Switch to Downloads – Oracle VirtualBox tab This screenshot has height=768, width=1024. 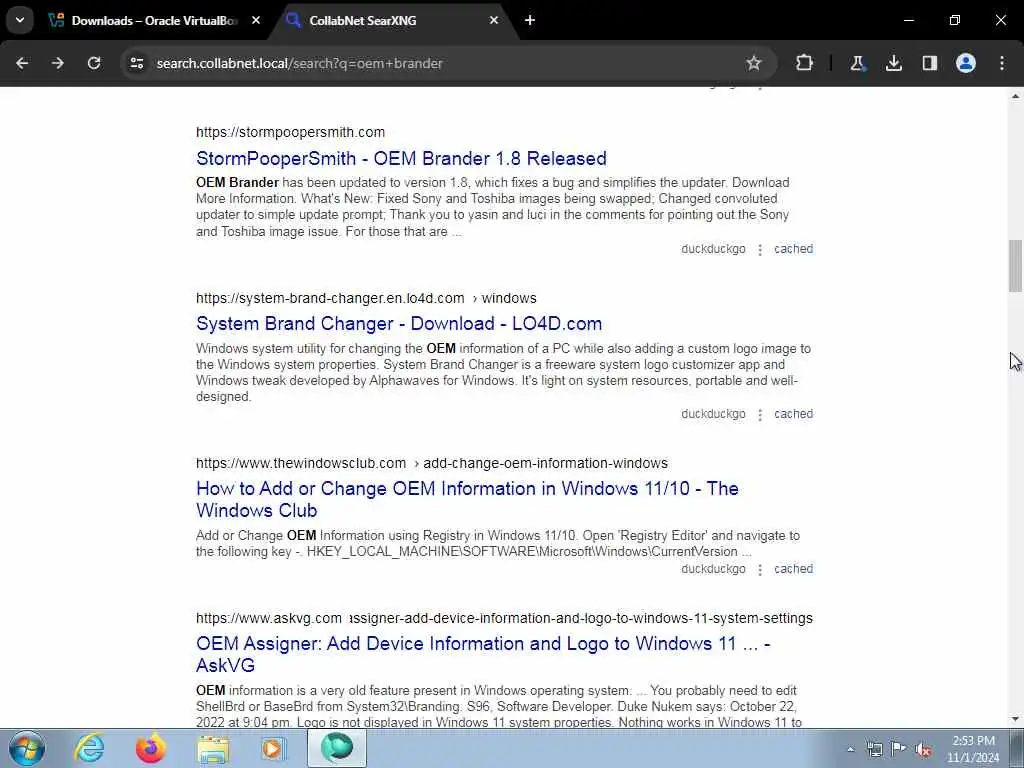(x=155, y=20)
